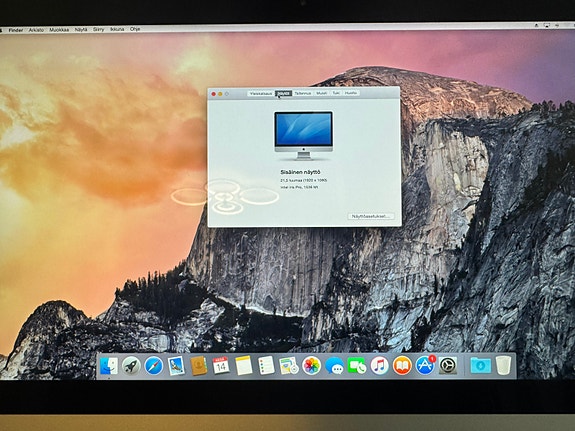
Task: Click the Näyttöasetukset button
Action: point(371,216)
